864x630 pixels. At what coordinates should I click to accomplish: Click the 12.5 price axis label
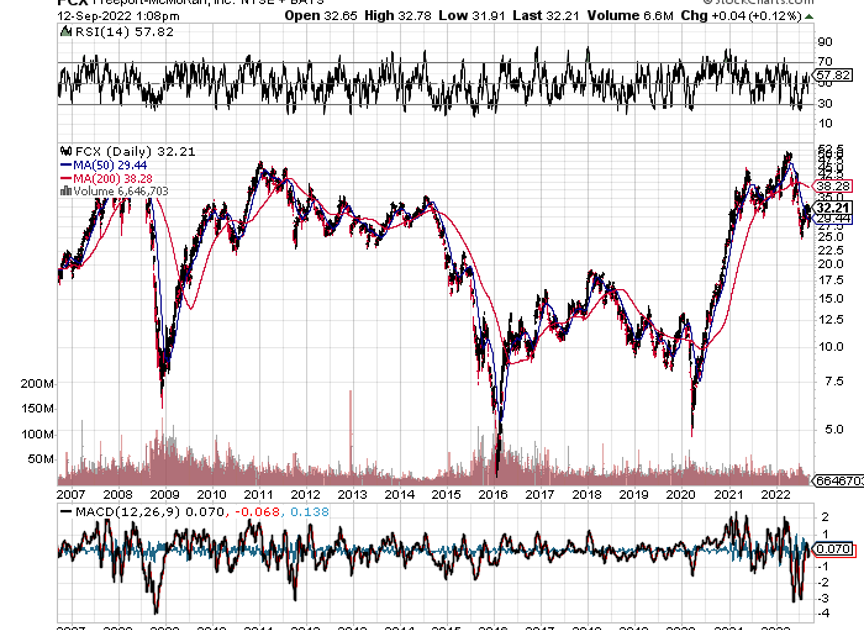(830, 320)
